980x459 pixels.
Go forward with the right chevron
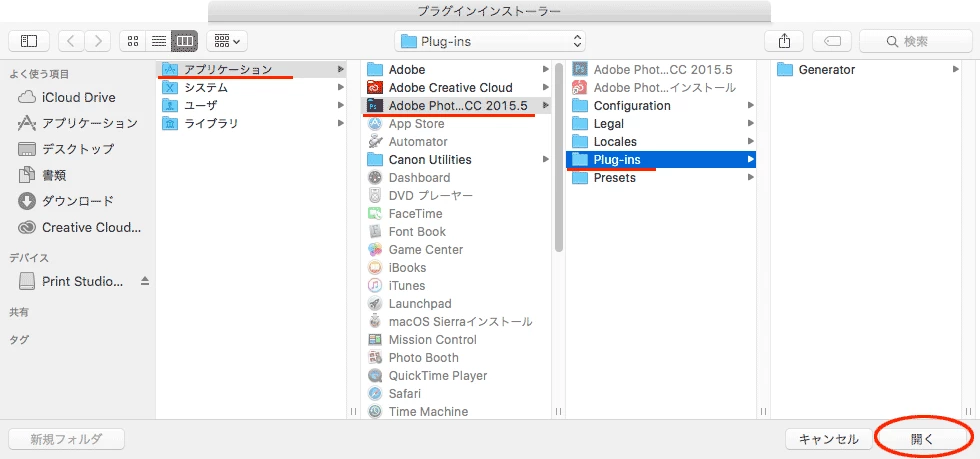[x=97, y=41]
